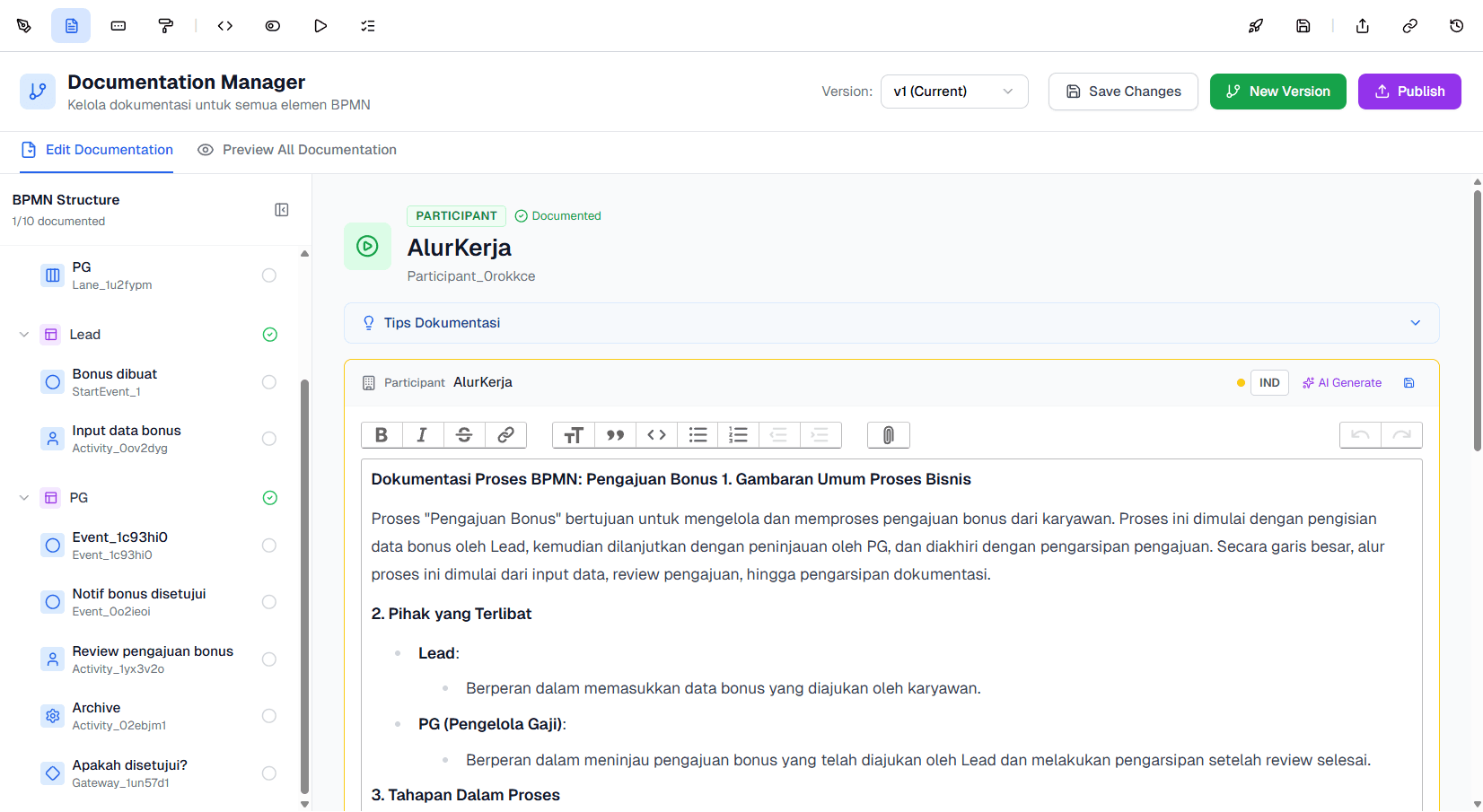Apply strikethrough formatting in the editor
Screen dimensions: 1483x812
464,435
